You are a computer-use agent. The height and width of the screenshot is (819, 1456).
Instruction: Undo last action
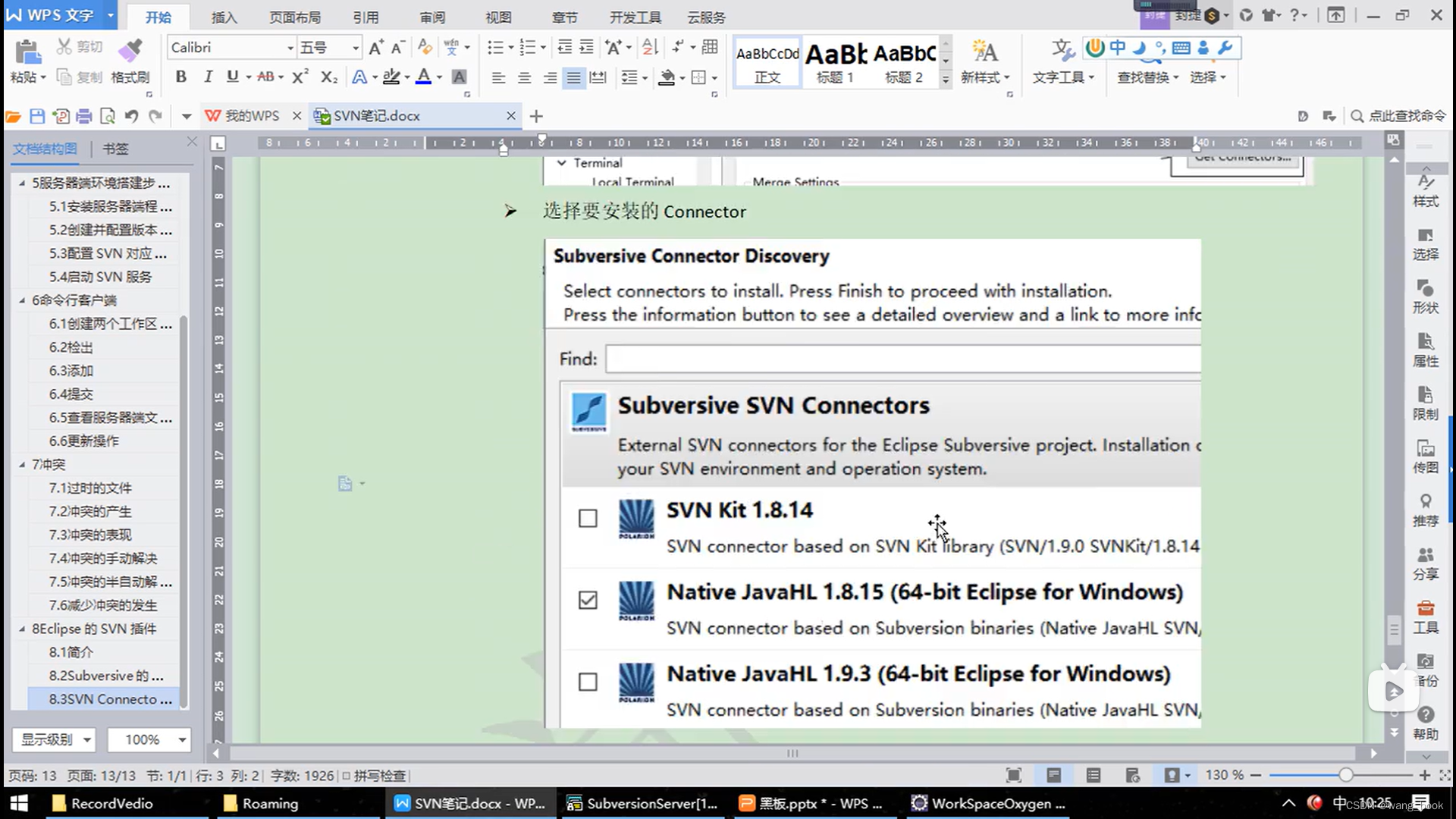pos(131,116)
